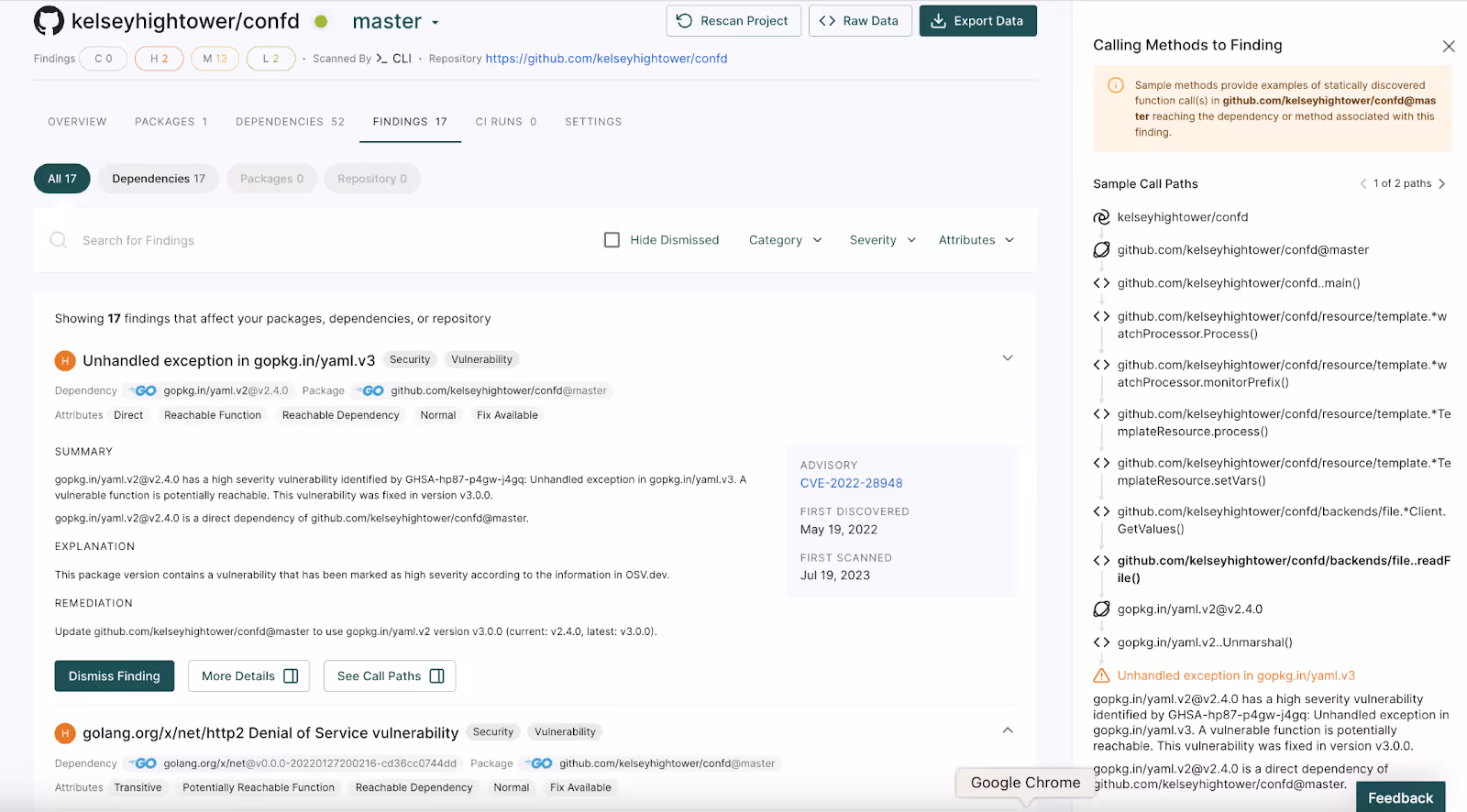Select the Findings 17 tab
This screenshot has height=812, width=1467.
click(410, 122)
